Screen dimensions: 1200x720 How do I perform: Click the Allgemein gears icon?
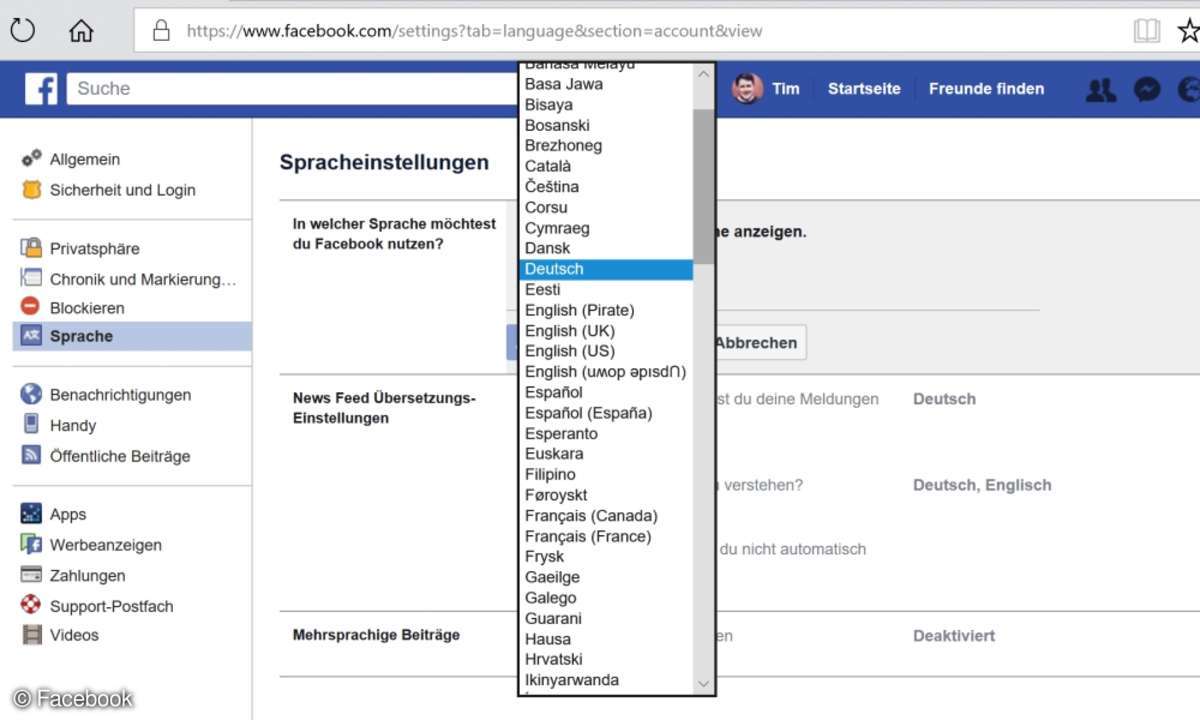pos(31,159)
